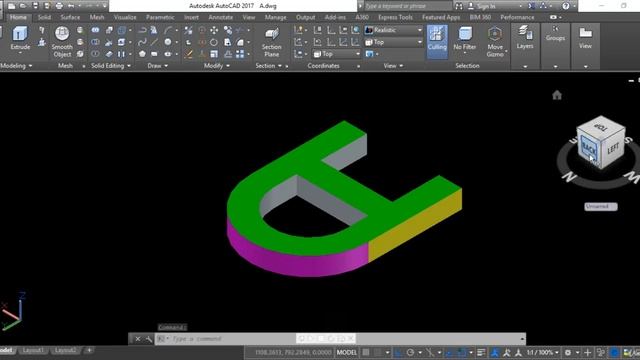Open the Groups panel button
The height and width of the screenshot is (360, 640).
point(555,33)
